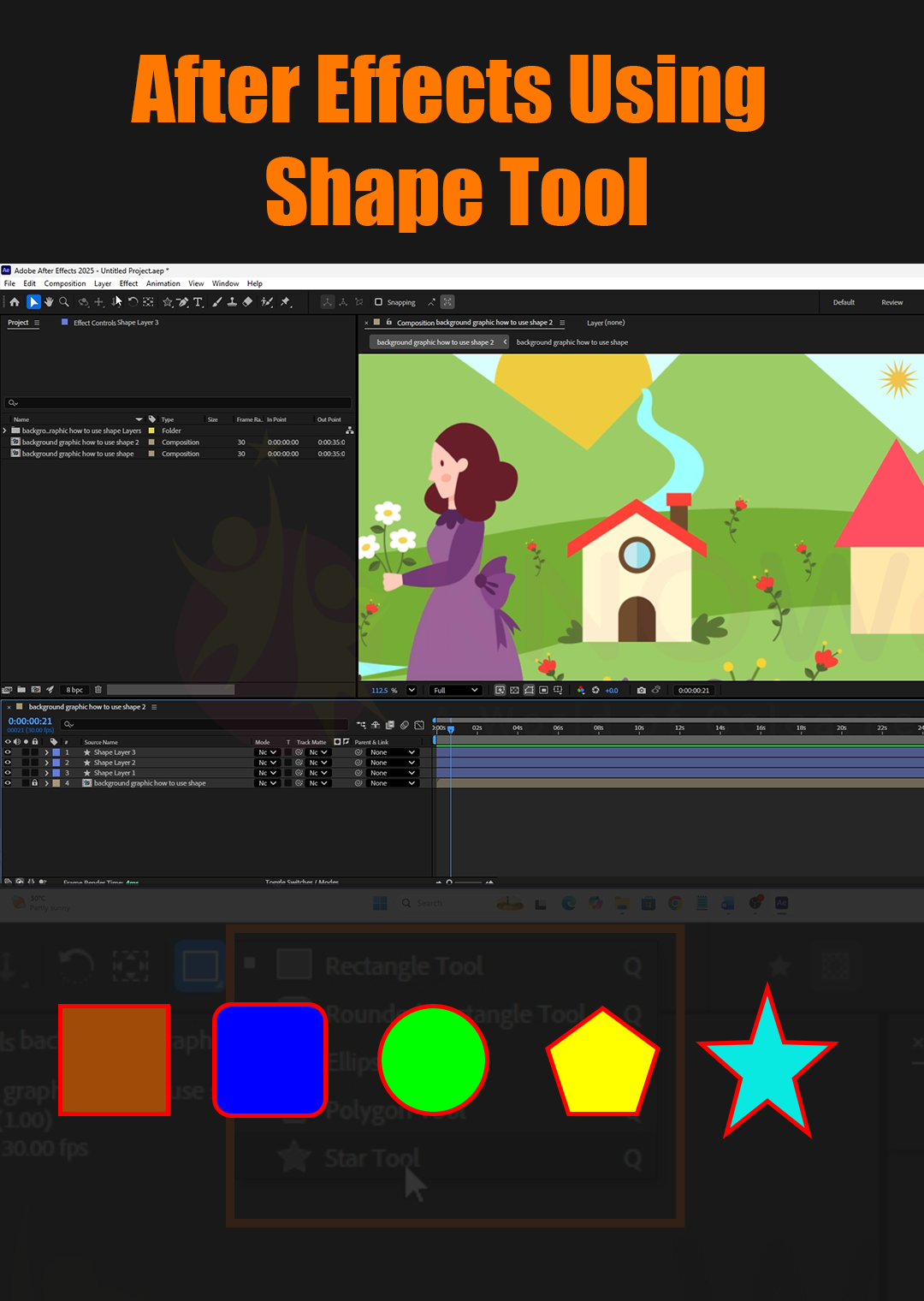Hide Shape Layer 2 with eye icon
The height and width of the screenshot is (1301, 924).
coord(8,763)
